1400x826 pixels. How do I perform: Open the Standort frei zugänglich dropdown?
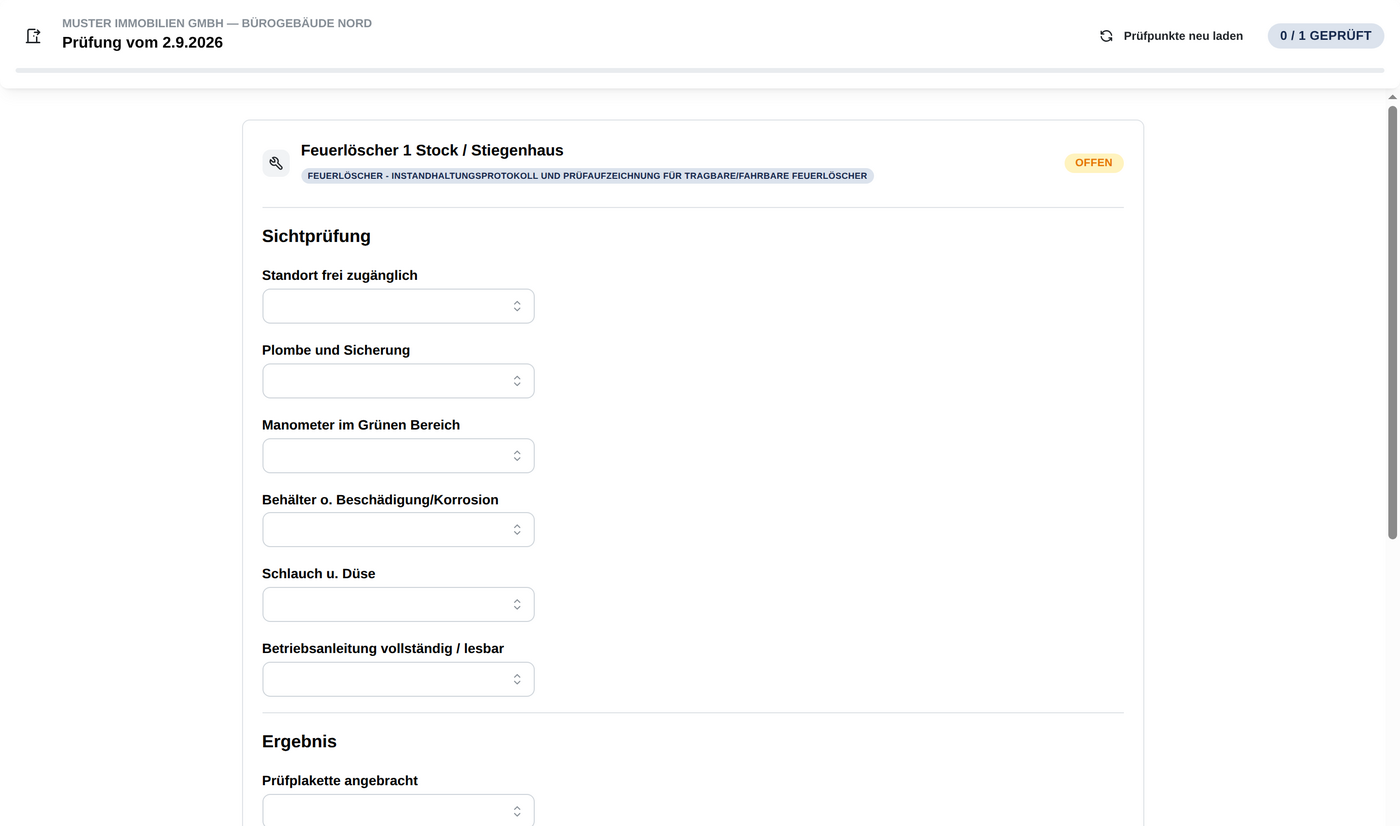coord(398,306)
